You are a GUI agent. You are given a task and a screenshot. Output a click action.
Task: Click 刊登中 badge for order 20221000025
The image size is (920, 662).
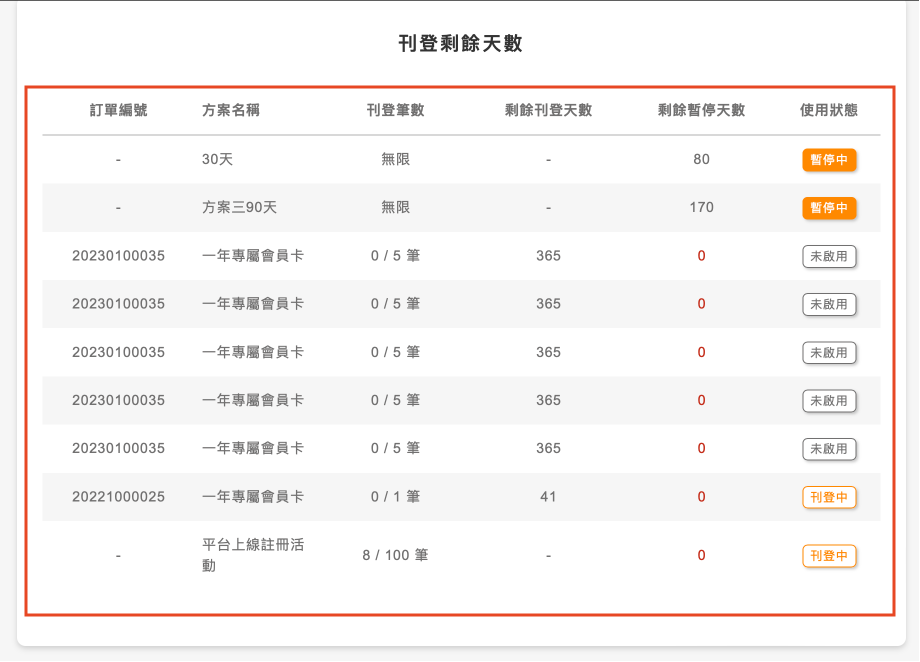click(829, 497)
